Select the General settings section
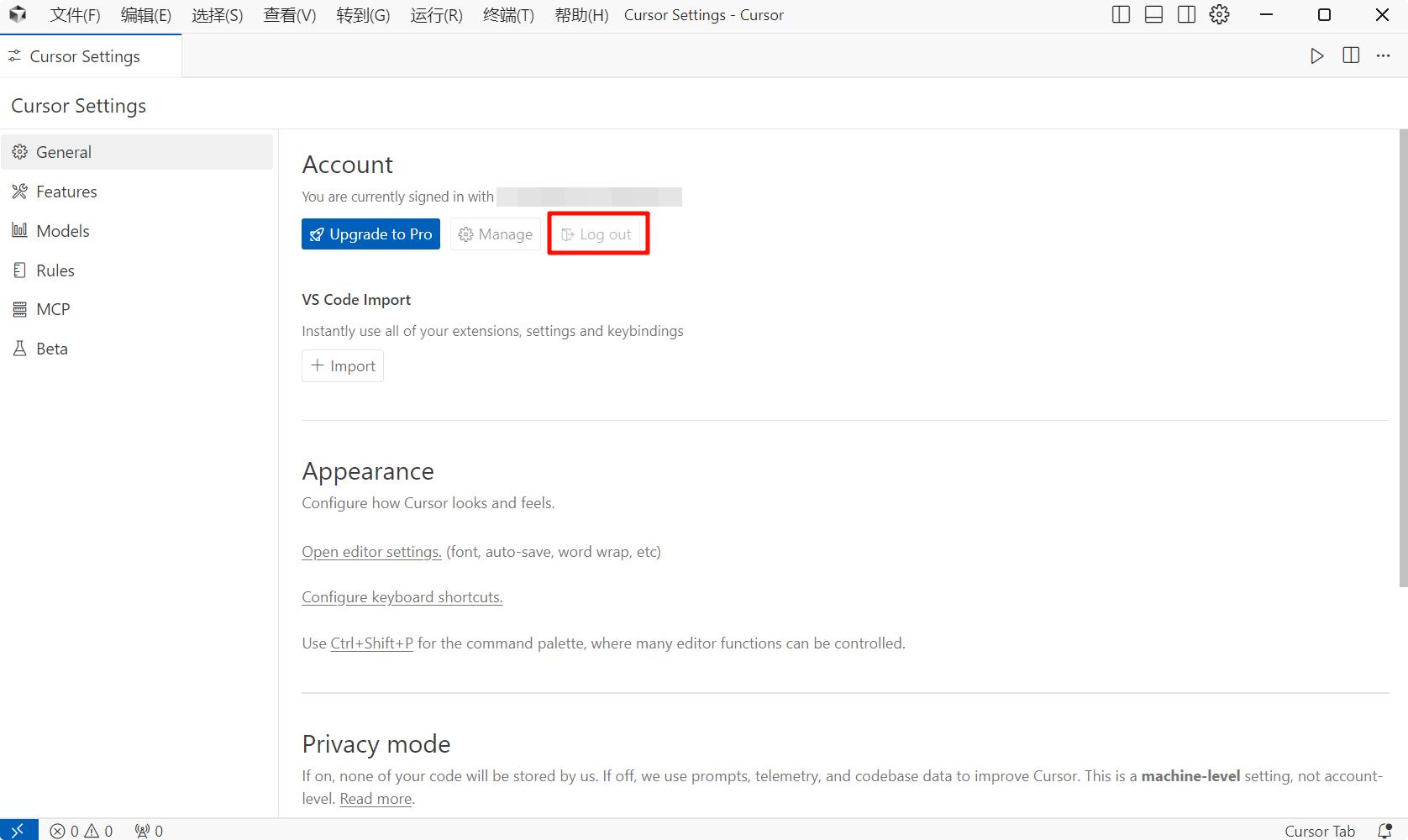Screen dimensions: 1408x840 click(137, 152)
